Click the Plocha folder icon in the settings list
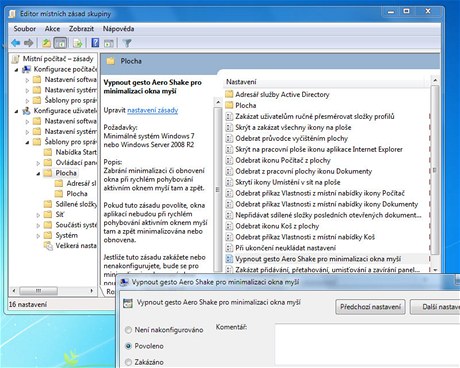460x368 pixels. tap(229, 105)
